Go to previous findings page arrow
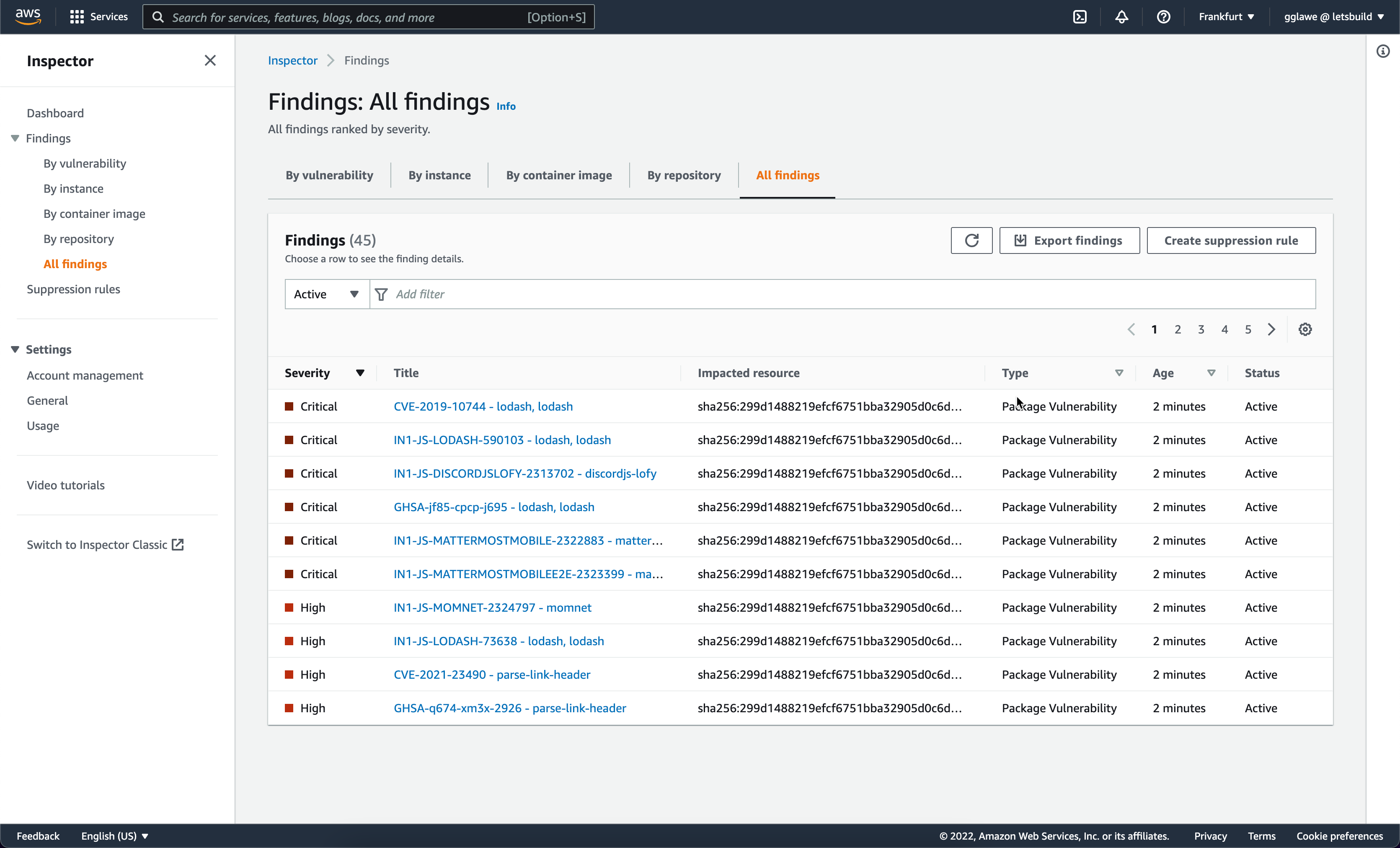This screenshot has height=848, width=1400. click(1131, 330)
